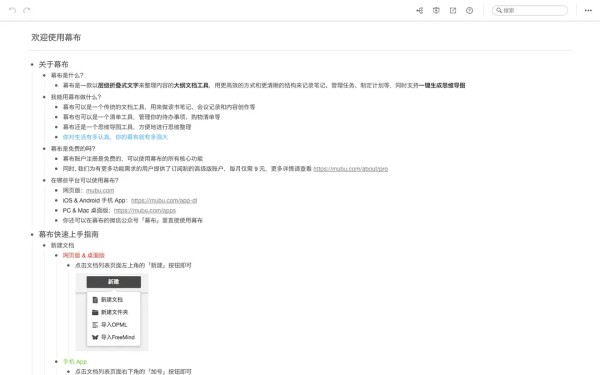The image size is (600, 375).
Task: Click bullet beside 在哪些平台可以使用幕布?
Action: tap(44, 180)
